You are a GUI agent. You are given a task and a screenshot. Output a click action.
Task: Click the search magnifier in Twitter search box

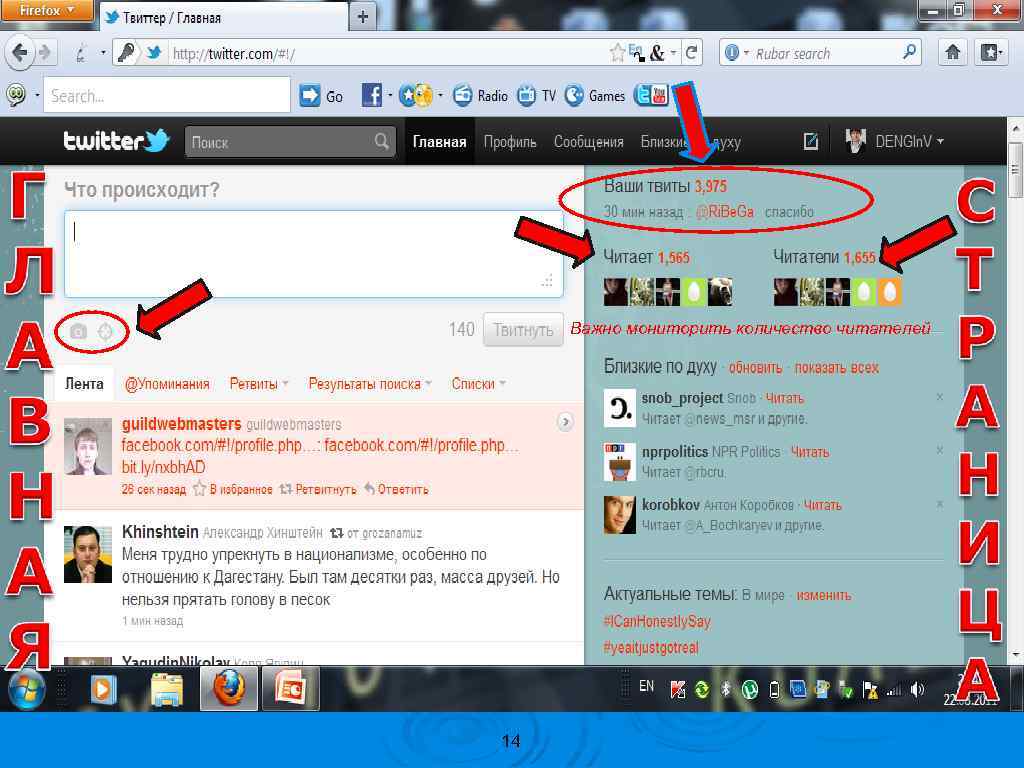381,141
